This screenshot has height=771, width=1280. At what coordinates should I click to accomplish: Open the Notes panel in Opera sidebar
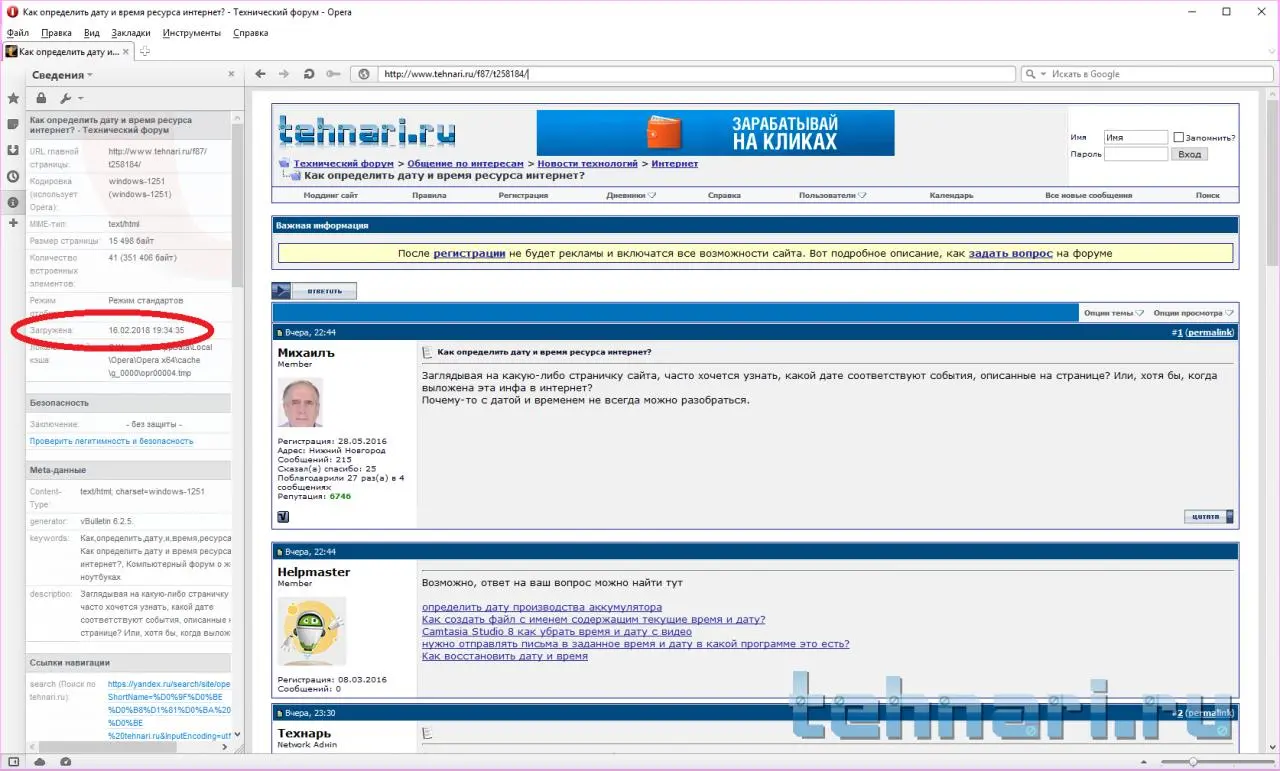pos(13,124)
